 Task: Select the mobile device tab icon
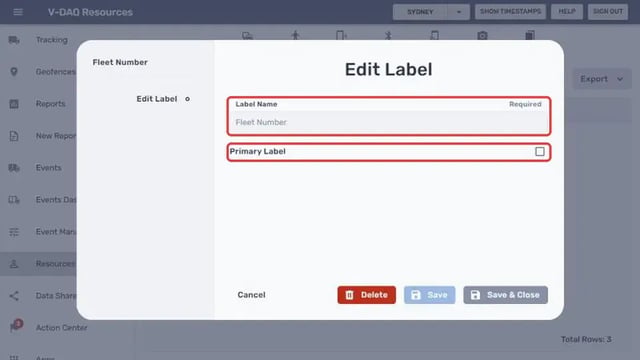click(341, 36)
